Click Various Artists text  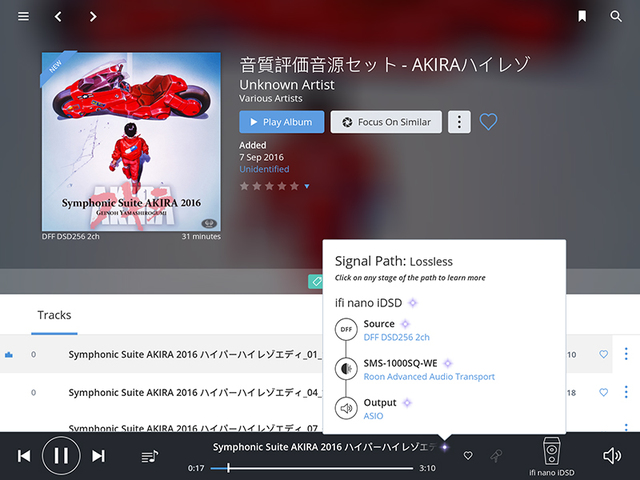coord(271,98)
